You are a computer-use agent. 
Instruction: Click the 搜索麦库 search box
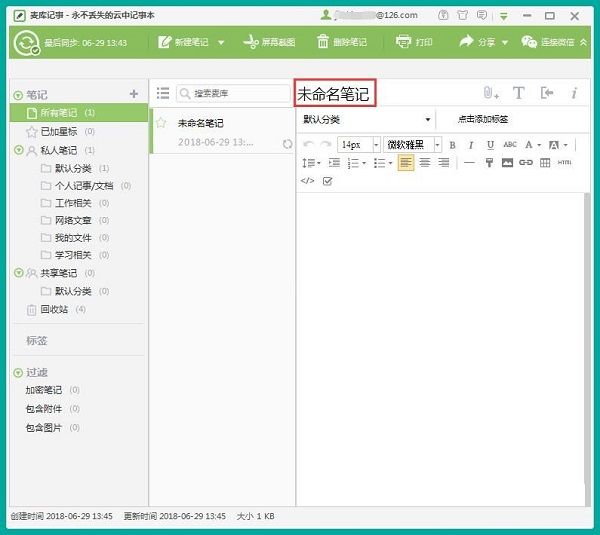click(x=233, y=93)
